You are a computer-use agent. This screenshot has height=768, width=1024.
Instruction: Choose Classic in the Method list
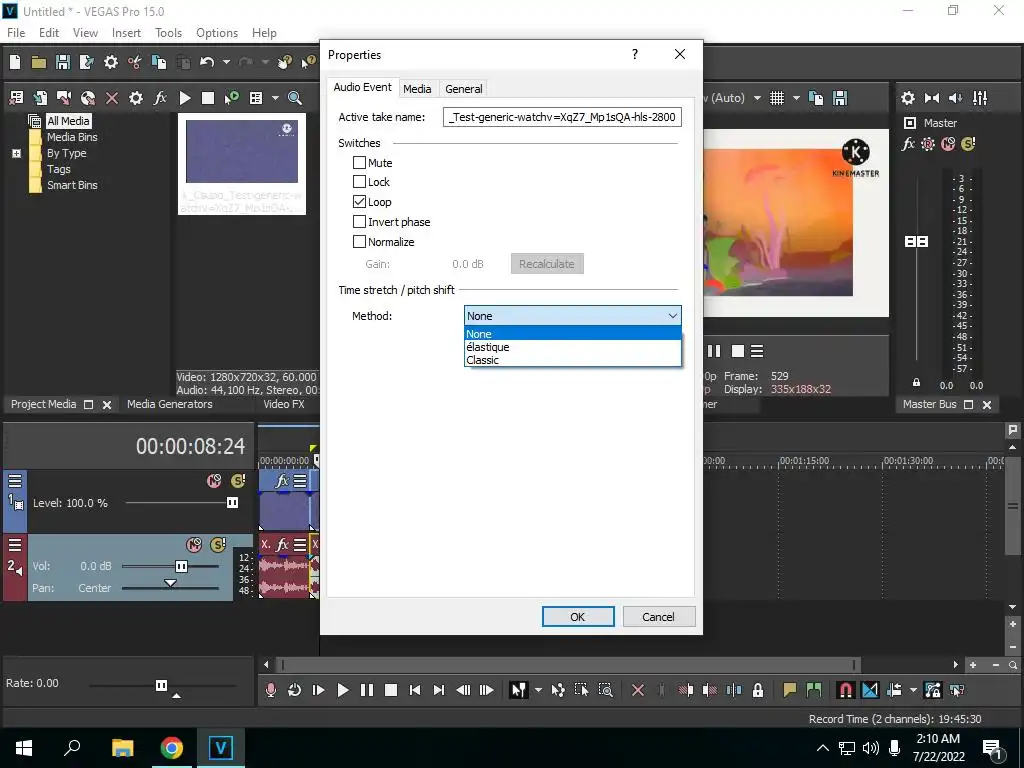[573, 360]
